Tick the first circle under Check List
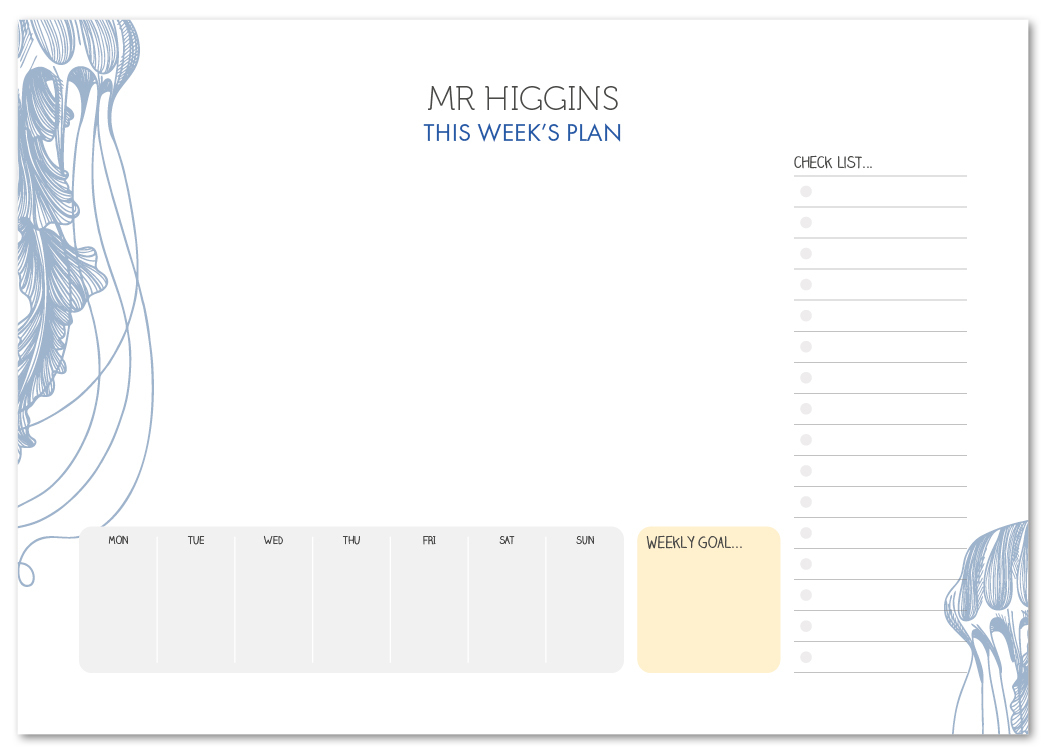Screen dimensions: 1046x754 (806, 192)
